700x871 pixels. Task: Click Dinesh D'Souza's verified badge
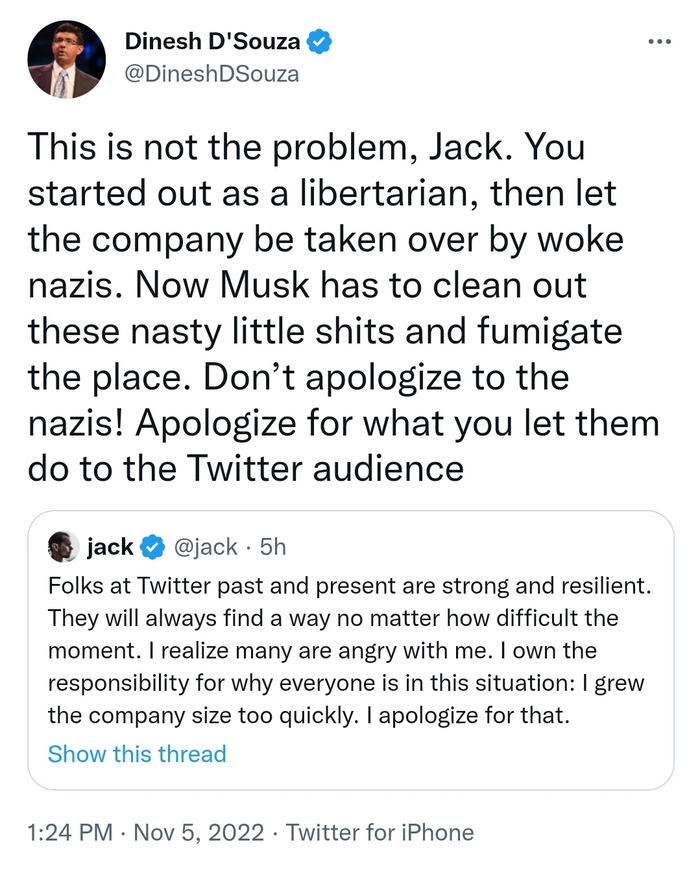tap(320, 42)
